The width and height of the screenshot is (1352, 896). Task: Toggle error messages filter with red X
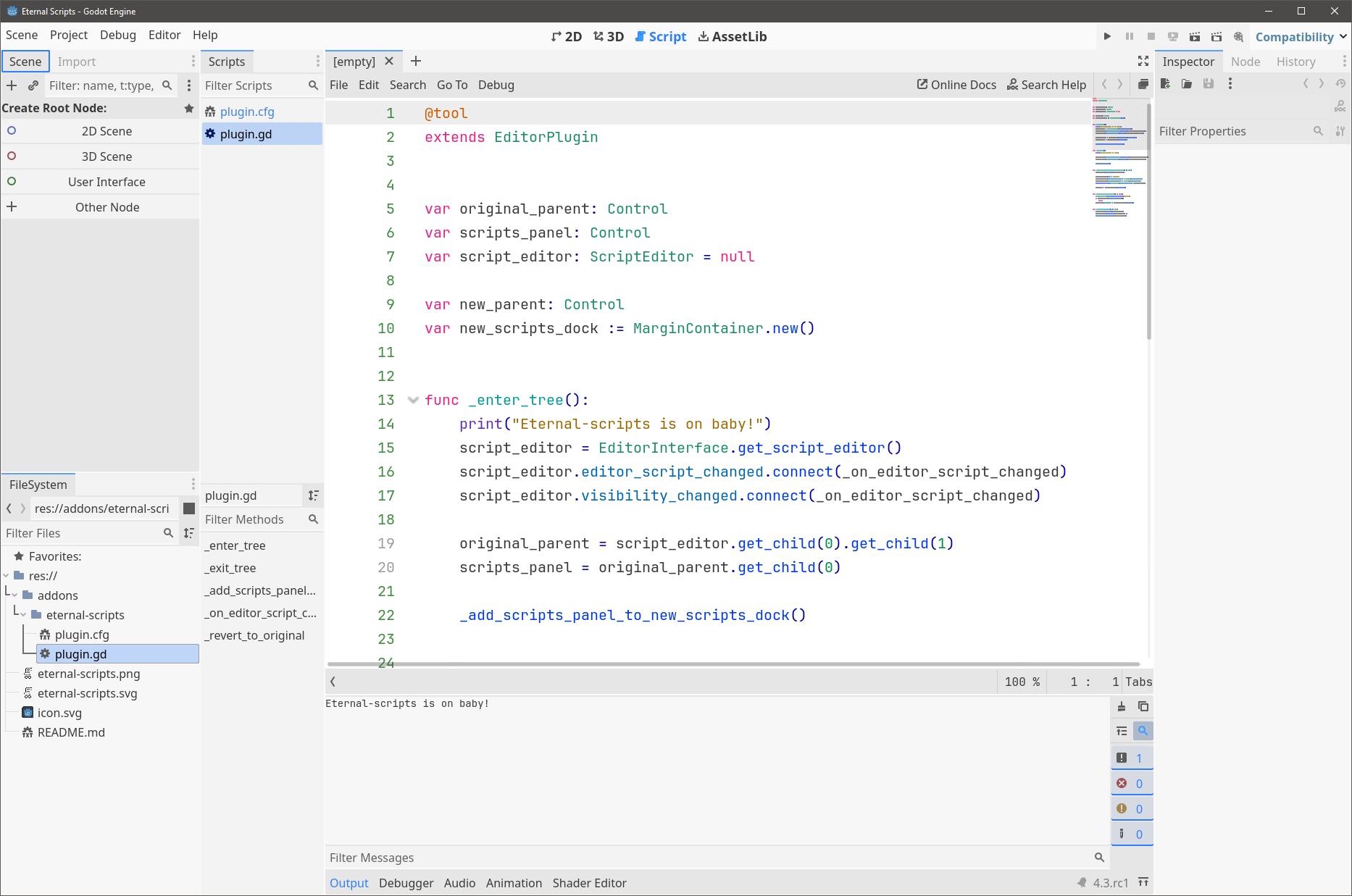pyautogui.click(x=1132, y=784)
